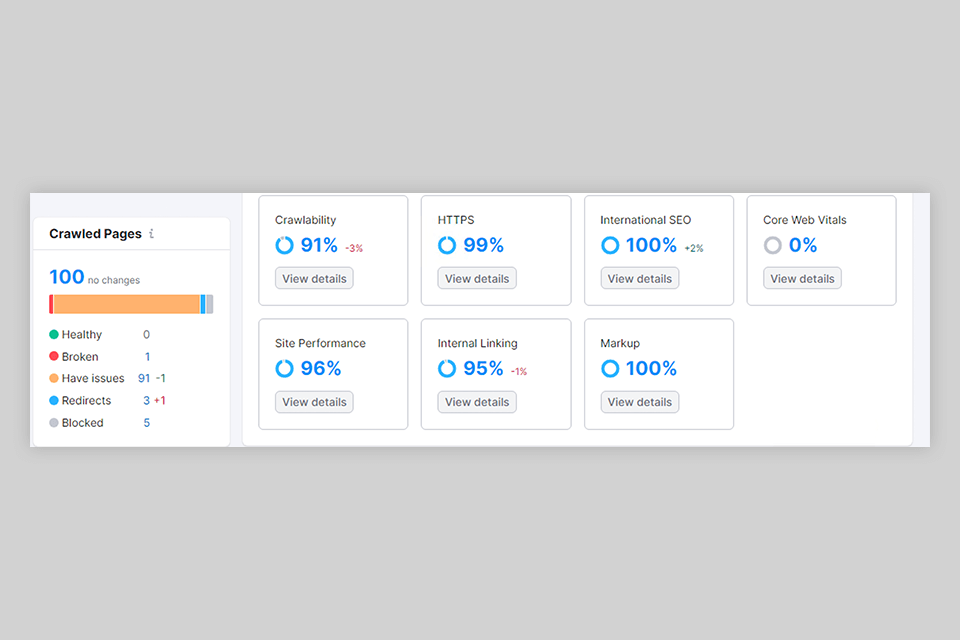Viewport: 960px width, 640px height.
Task: Click the Crawlability donut chart icon
Action: coord(284,245)
